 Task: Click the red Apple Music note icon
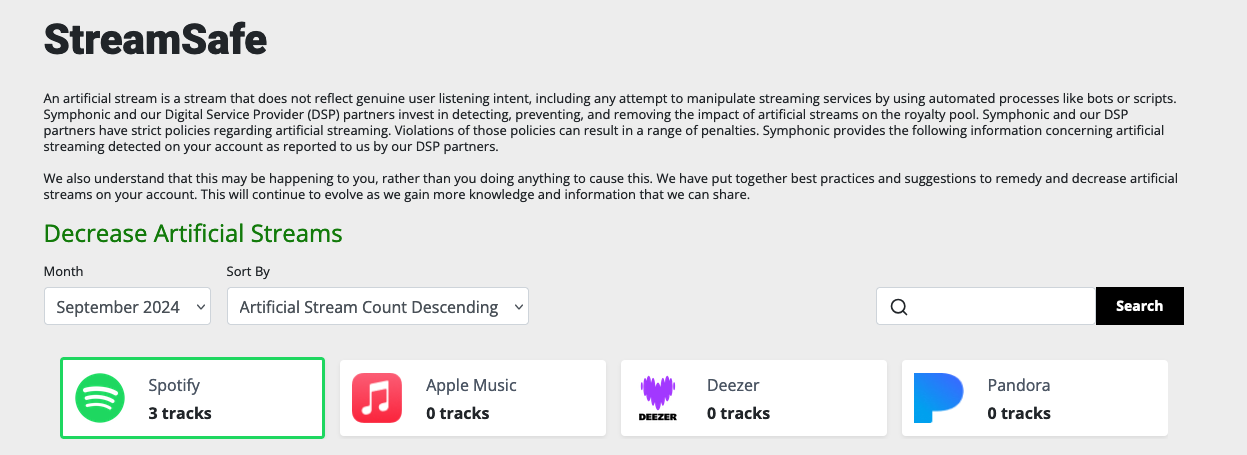pyautogui.click(x=377, y=398)
